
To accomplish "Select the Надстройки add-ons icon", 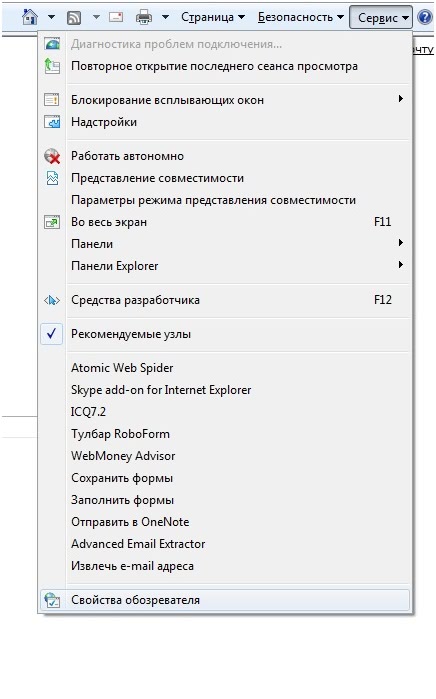I will (52, 122).
